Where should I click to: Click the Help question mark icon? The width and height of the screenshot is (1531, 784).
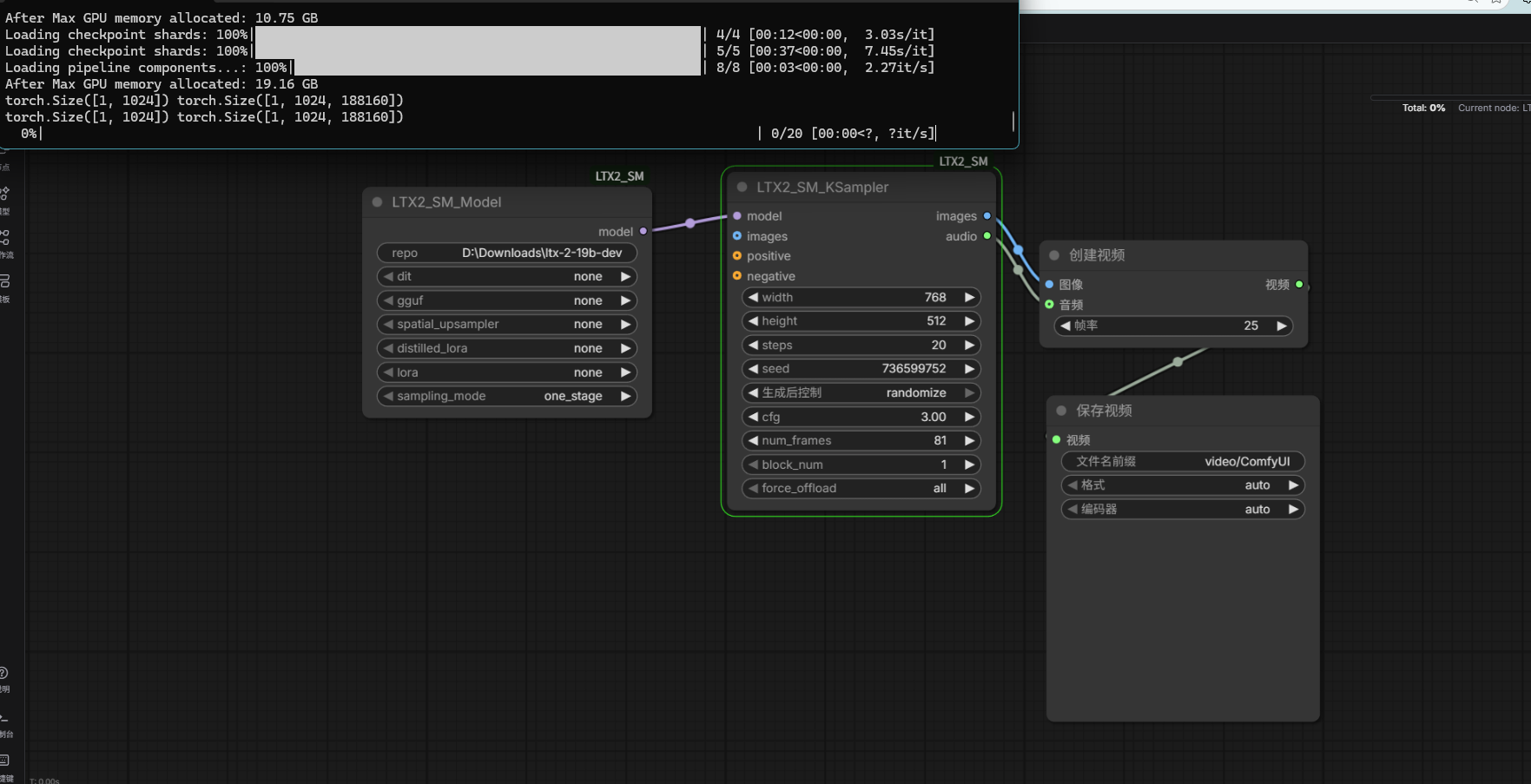4,673
